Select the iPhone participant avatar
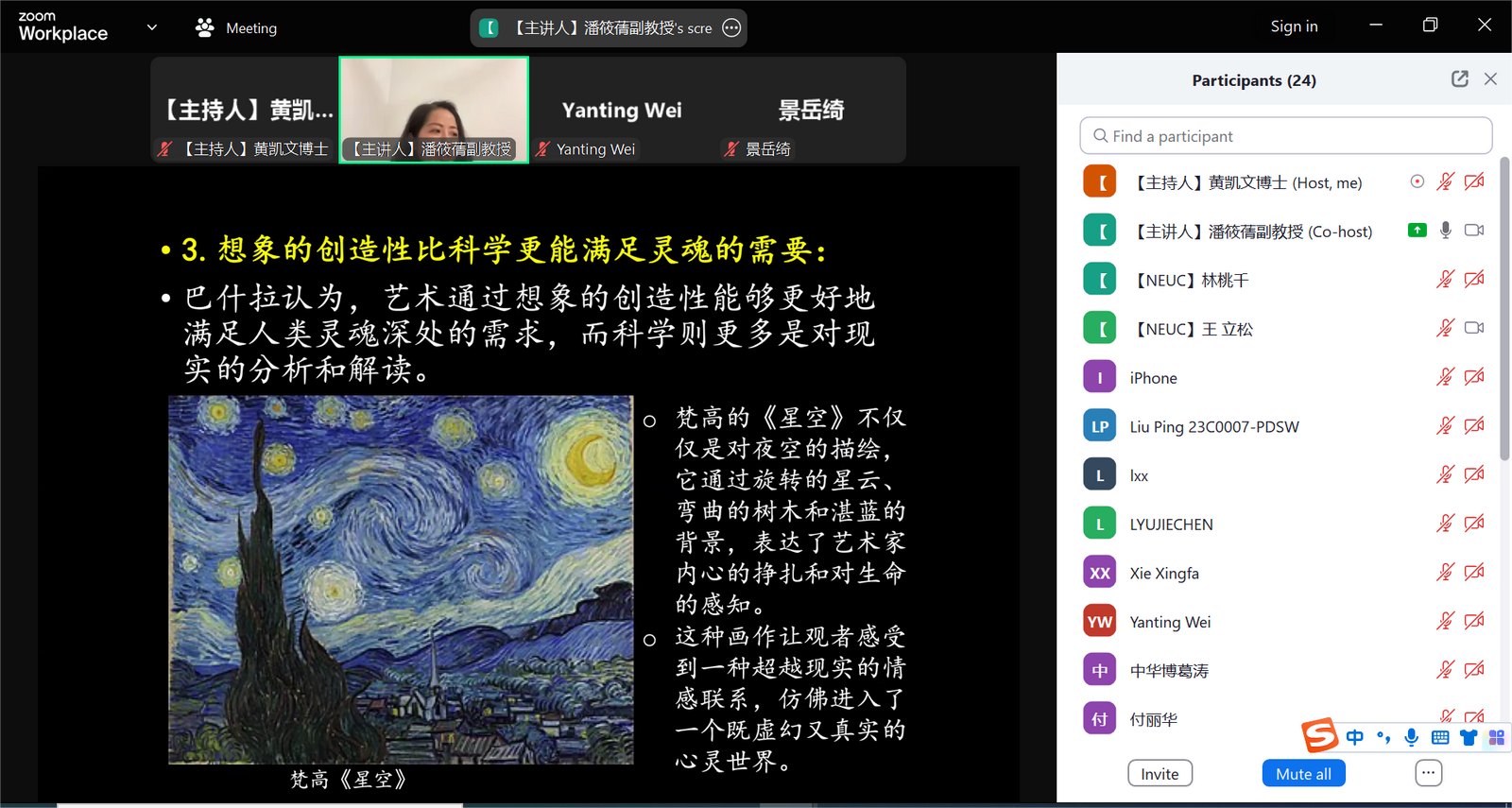 click(1100, 377)
